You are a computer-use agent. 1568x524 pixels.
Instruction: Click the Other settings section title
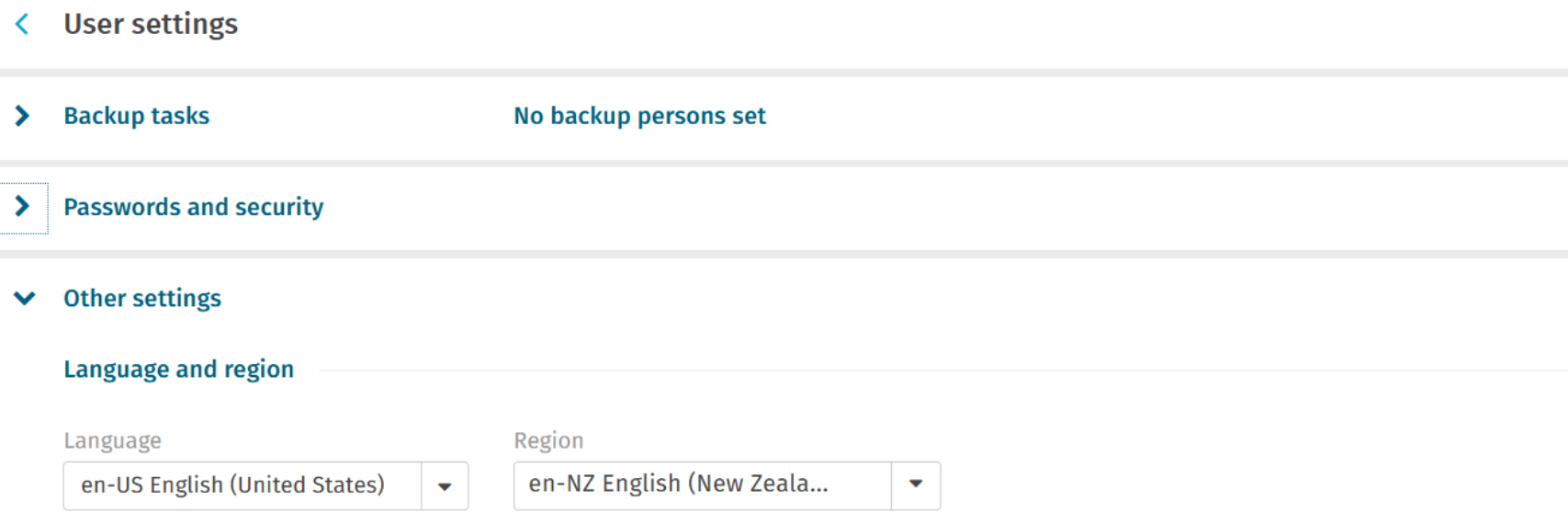coord(142,298)
